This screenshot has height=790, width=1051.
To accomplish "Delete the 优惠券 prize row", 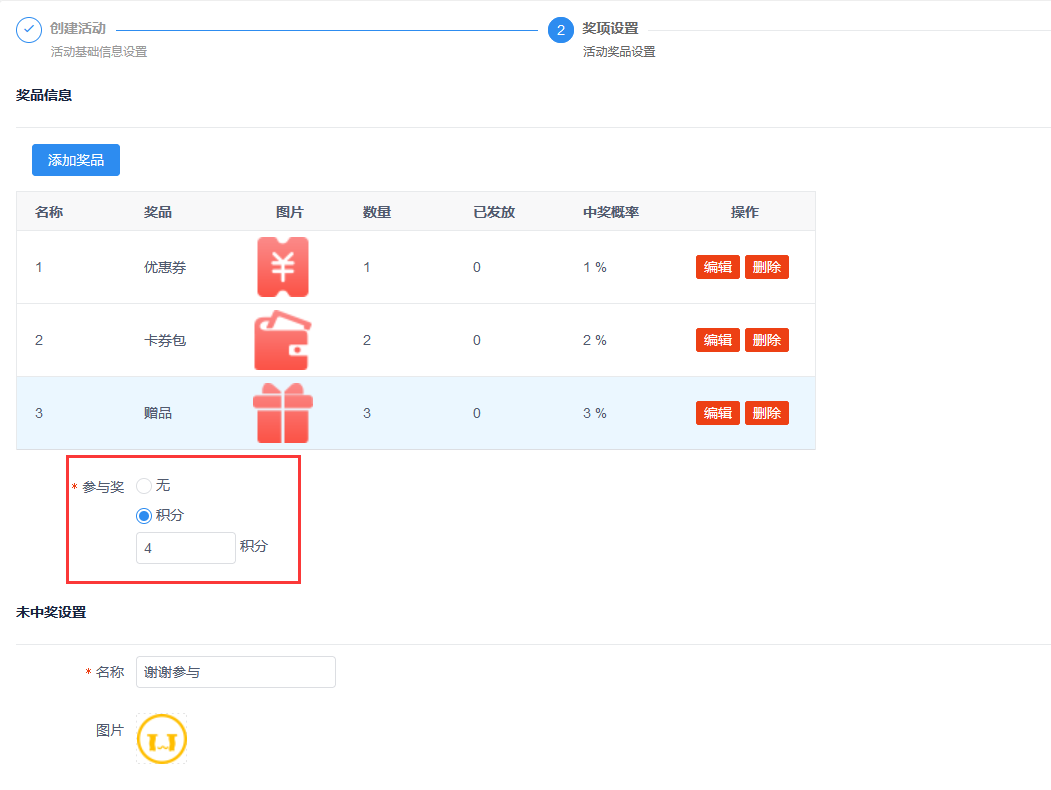I will [x=767, y=267].
